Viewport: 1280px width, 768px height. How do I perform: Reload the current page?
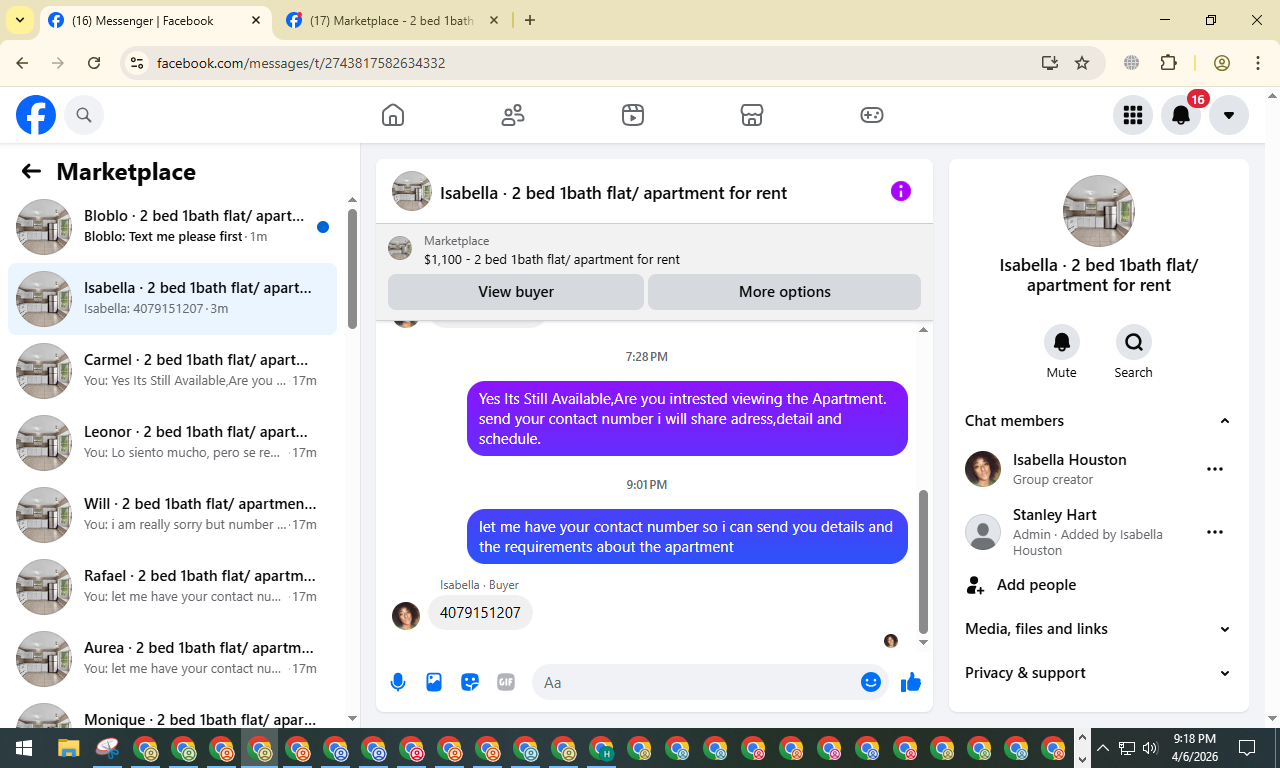coord(94,63)
